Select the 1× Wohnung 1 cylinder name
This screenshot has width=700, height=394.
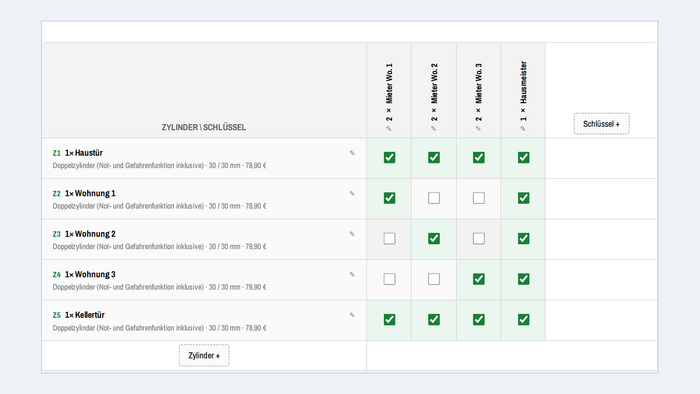click(x=90, y=194)
